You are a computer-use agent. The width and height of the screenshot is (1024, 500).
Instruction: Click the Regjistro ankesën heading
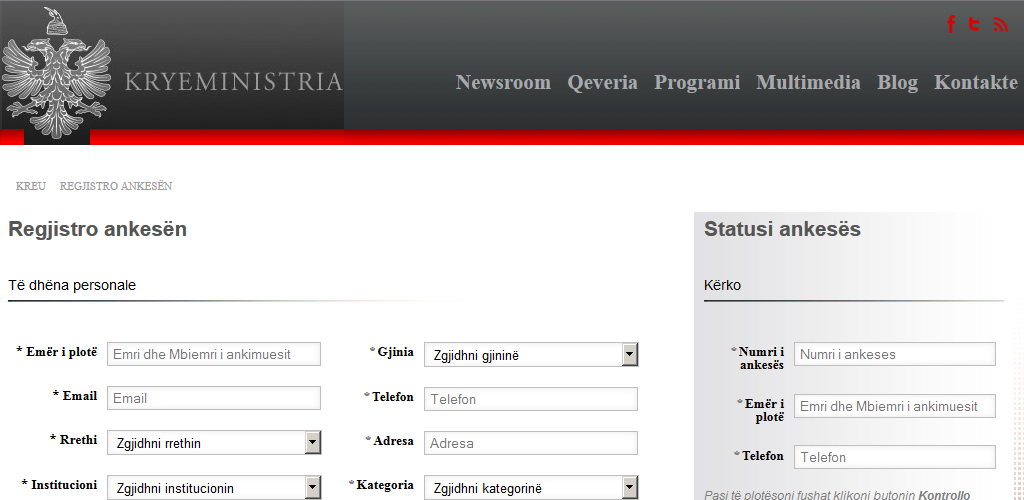(97, 229)
